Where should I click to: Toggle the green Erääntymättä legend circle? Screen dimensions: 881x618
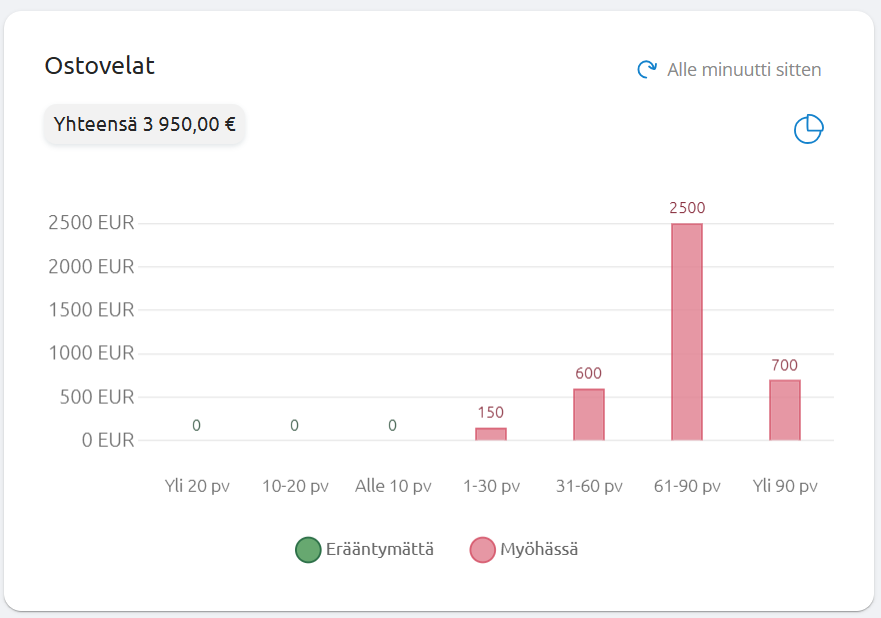308,549
